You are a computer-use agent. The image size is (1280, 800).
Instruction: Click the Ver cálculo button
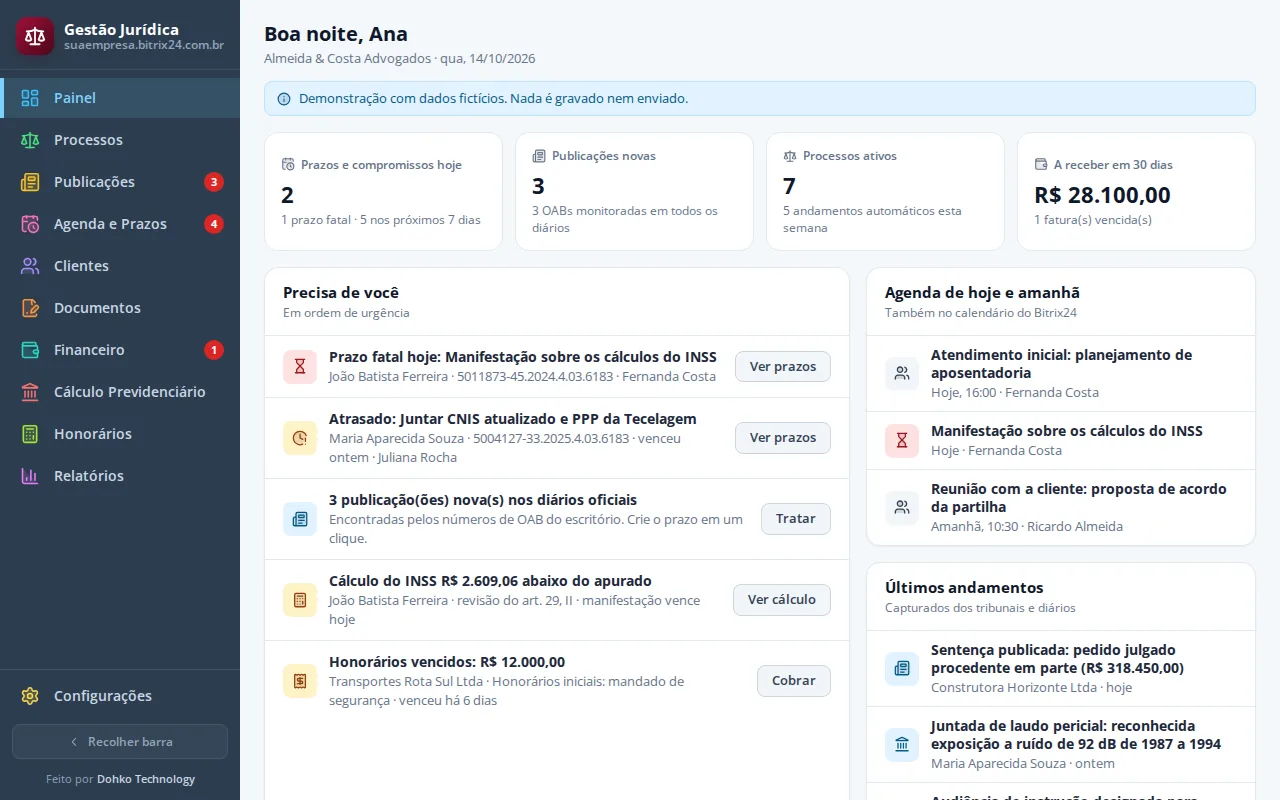[x=782, y=600]
